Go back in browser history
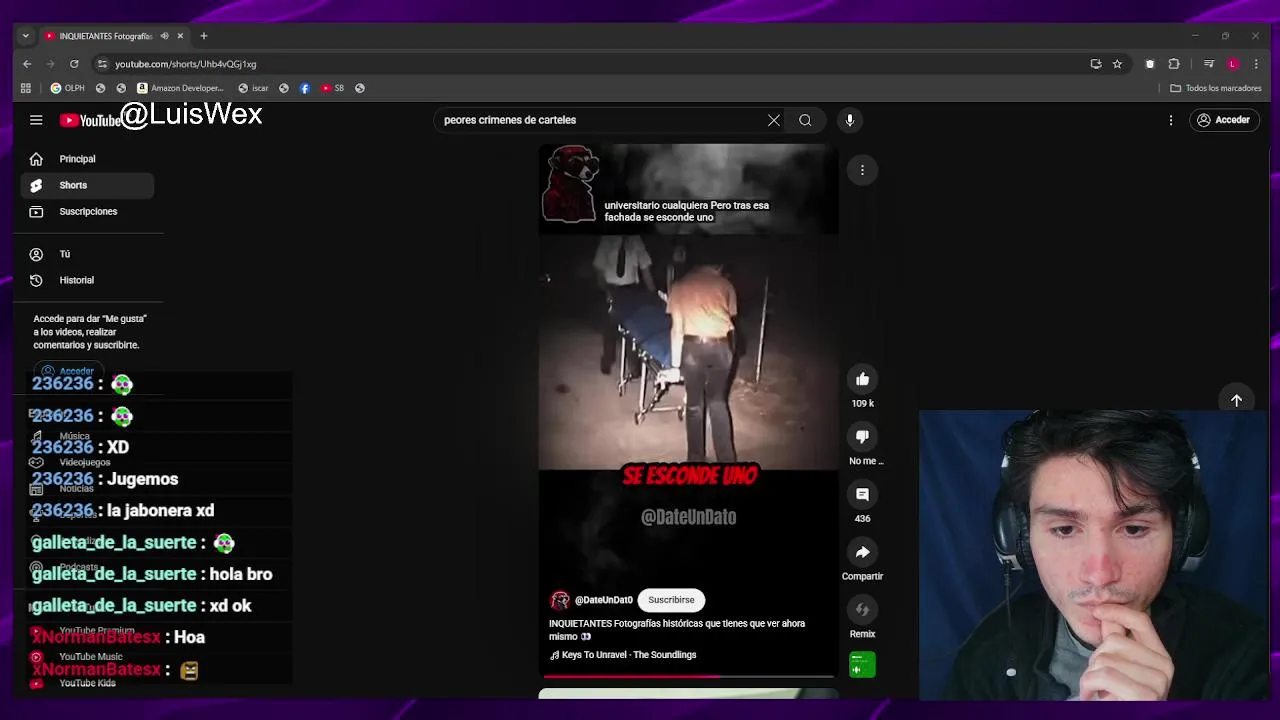The height and width of the screenshot is (720, 1280). (27, 64)
